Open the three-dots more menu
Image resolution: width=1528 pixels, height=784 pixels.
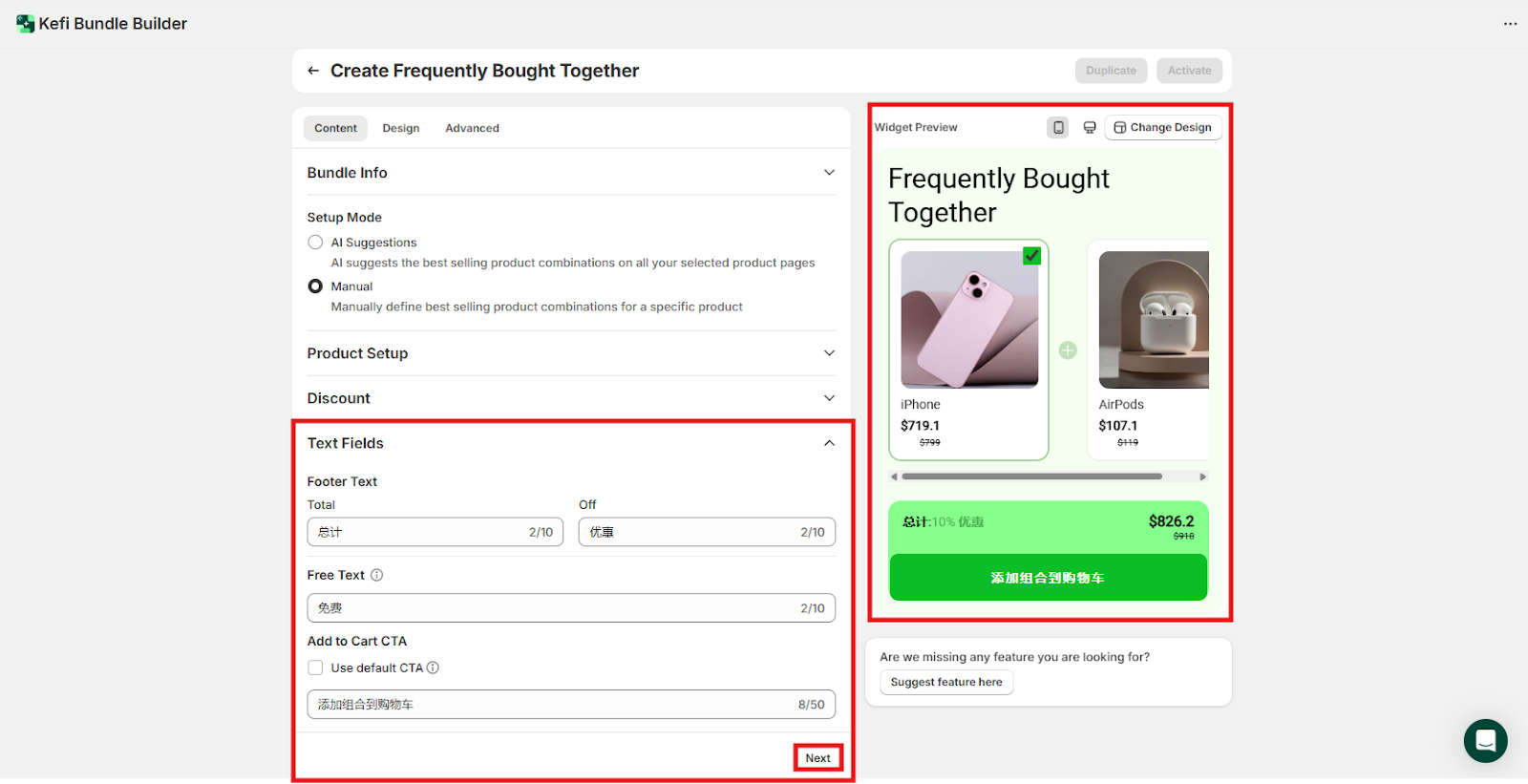pos(1510,24)
